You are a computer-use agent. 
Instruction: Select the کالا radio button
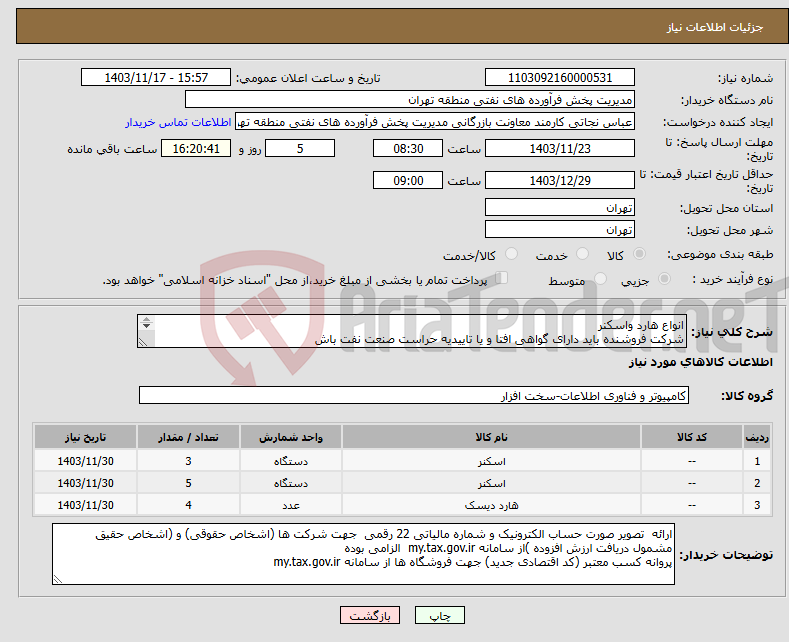[x=639, y=254]
